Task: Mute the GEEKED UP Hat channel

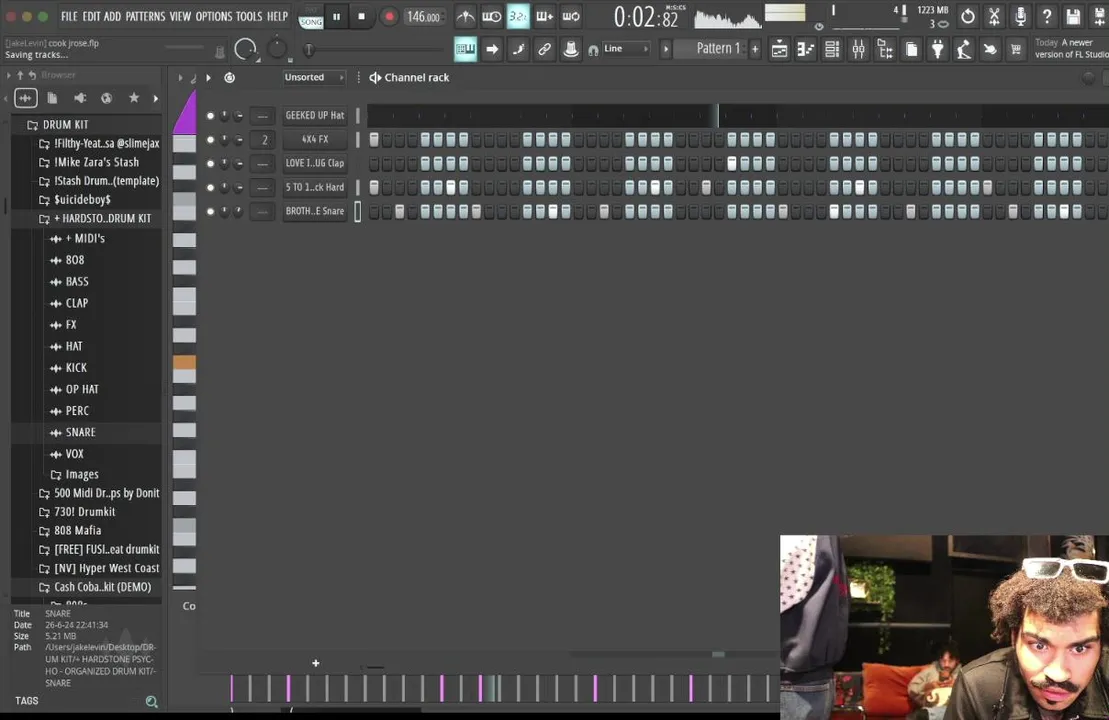Action: [210, 115]
